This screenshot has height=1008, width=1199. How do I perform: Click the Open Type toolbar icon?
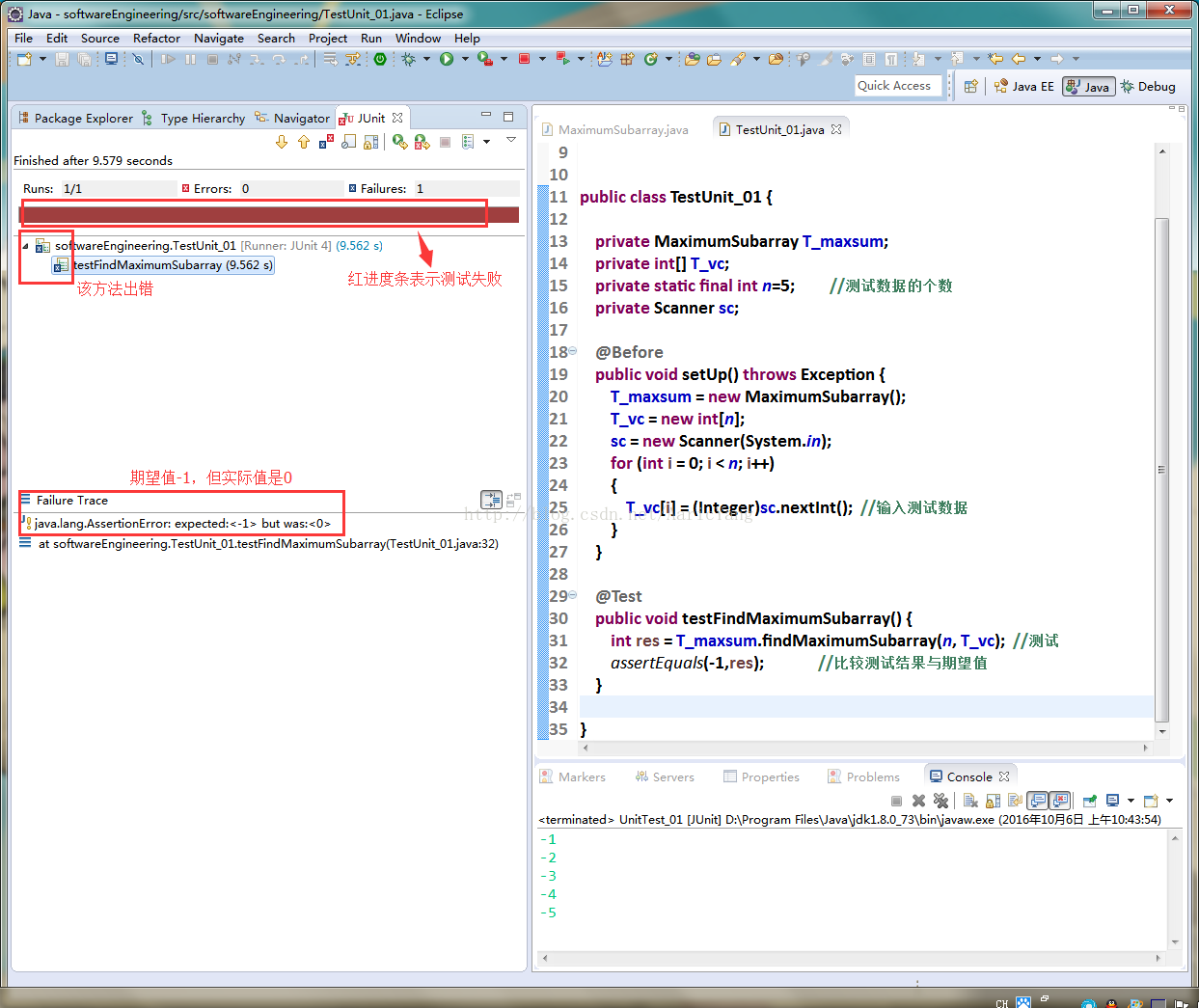pos(692,59)
